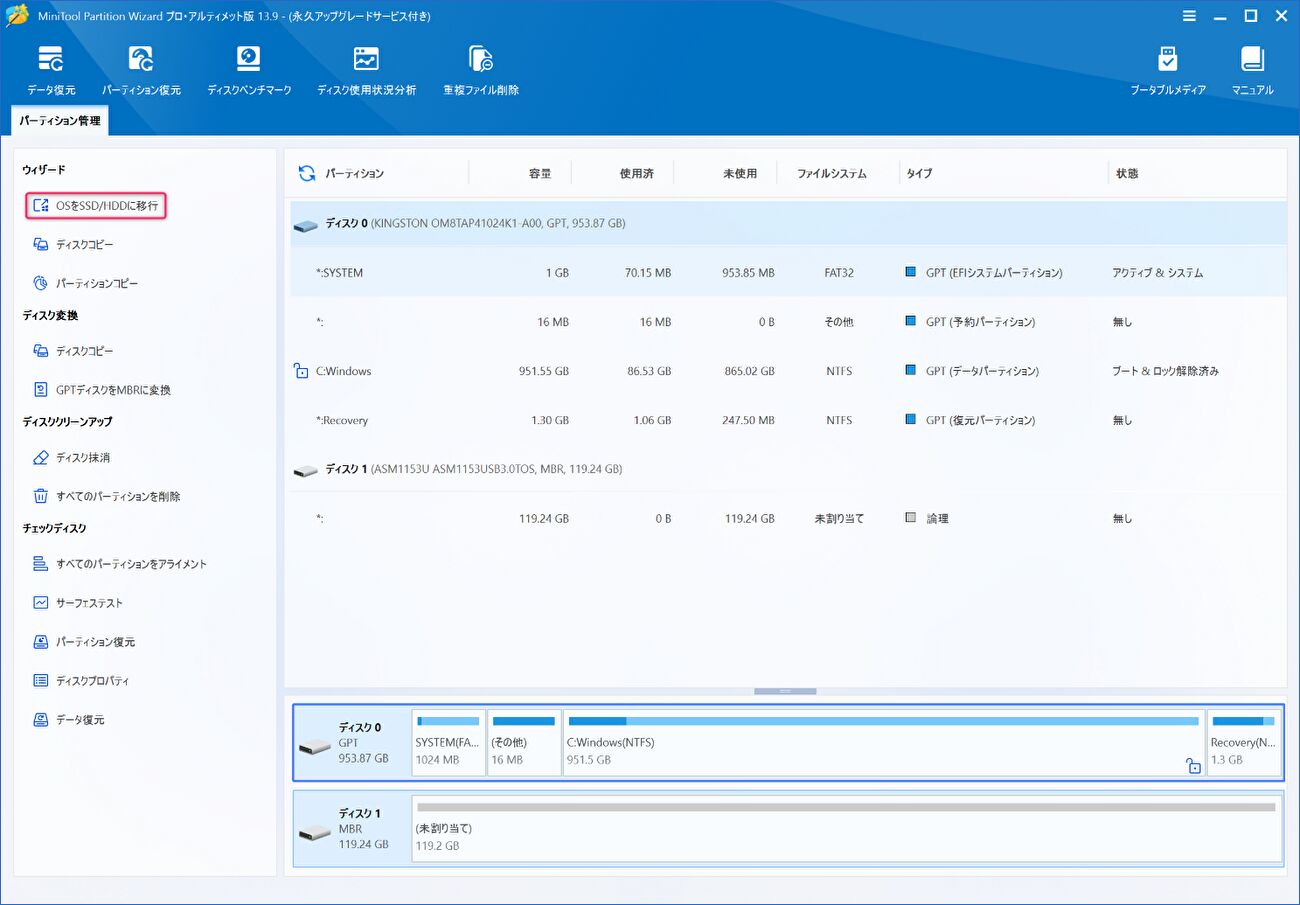Image resolution: width=1300 pixels, height=905 pixels.
Task: Start the 重複ファイル削除 tool
Action: pos(481,70)
